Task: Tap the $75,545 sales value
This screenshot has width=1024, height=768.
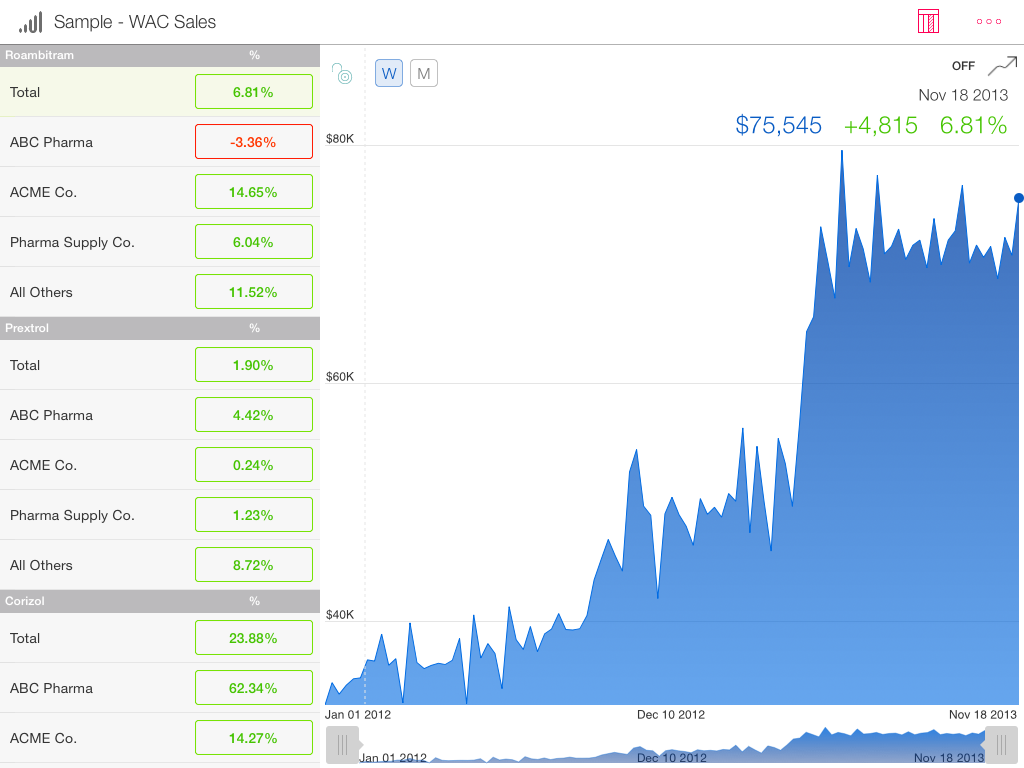Action: (778, 125)
